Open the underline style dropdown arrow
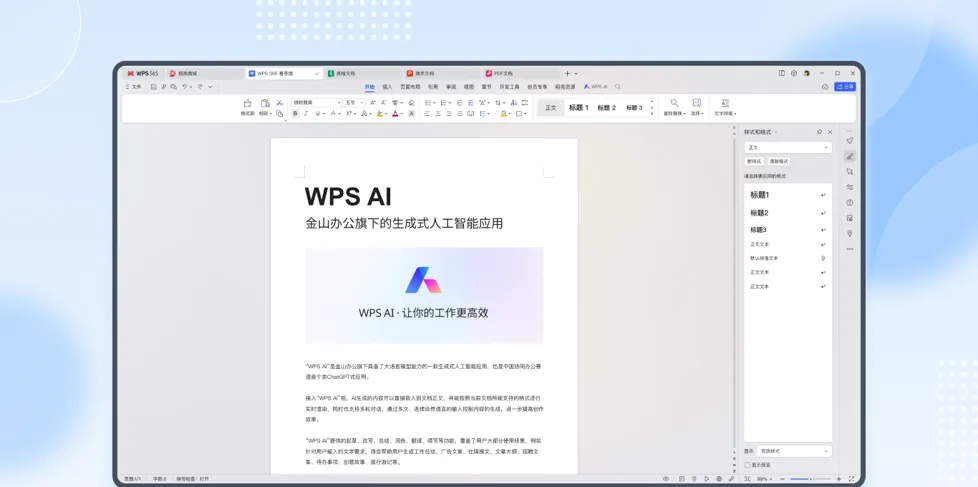Viewport: 978px width, 487px height. 324,114
